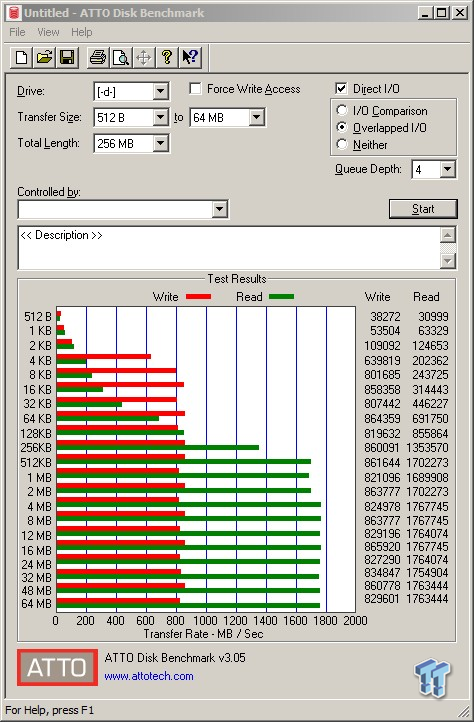Maximize the ATTO Disk Benchmark window
The width and height of the screenshot is (474, 722).
[441, 13]
